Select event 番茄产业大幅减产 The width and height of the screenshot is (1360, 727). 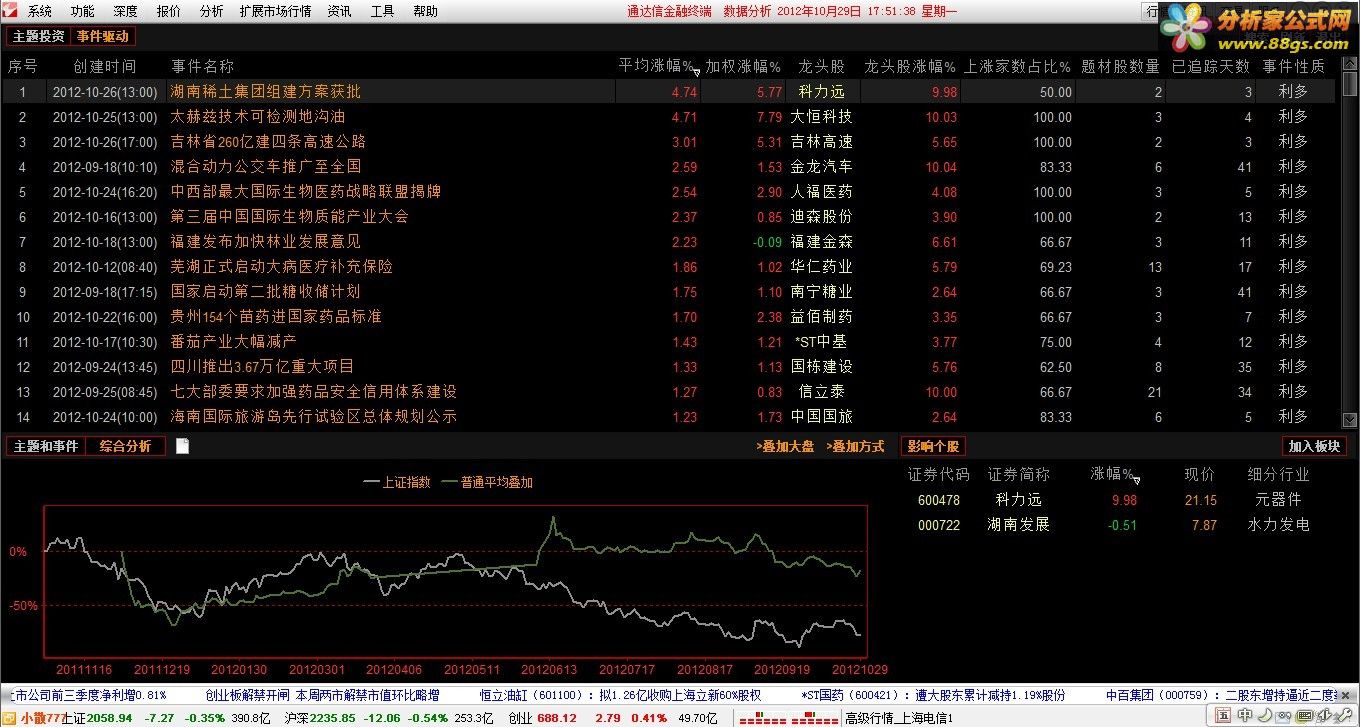(x=234, y=341)
